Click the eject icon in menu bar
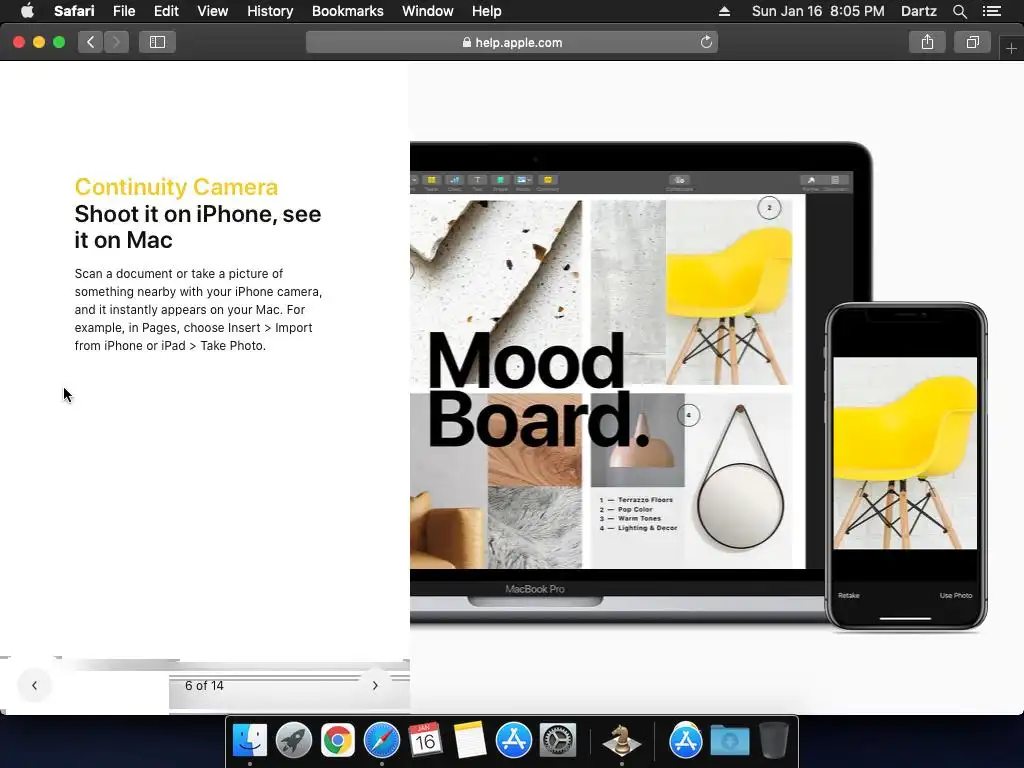Screen dimensions: 1024x768 tap(724, 11)
